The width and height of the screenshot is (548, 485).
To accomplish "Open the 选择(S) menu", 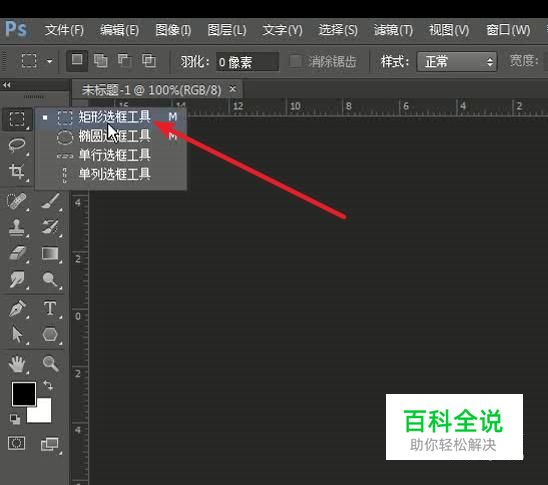I will tap(338, 30).
